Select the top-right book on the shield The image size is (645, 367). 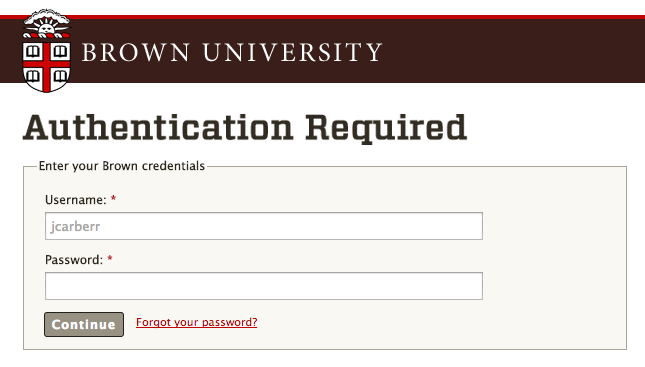[x=60, y=52]
